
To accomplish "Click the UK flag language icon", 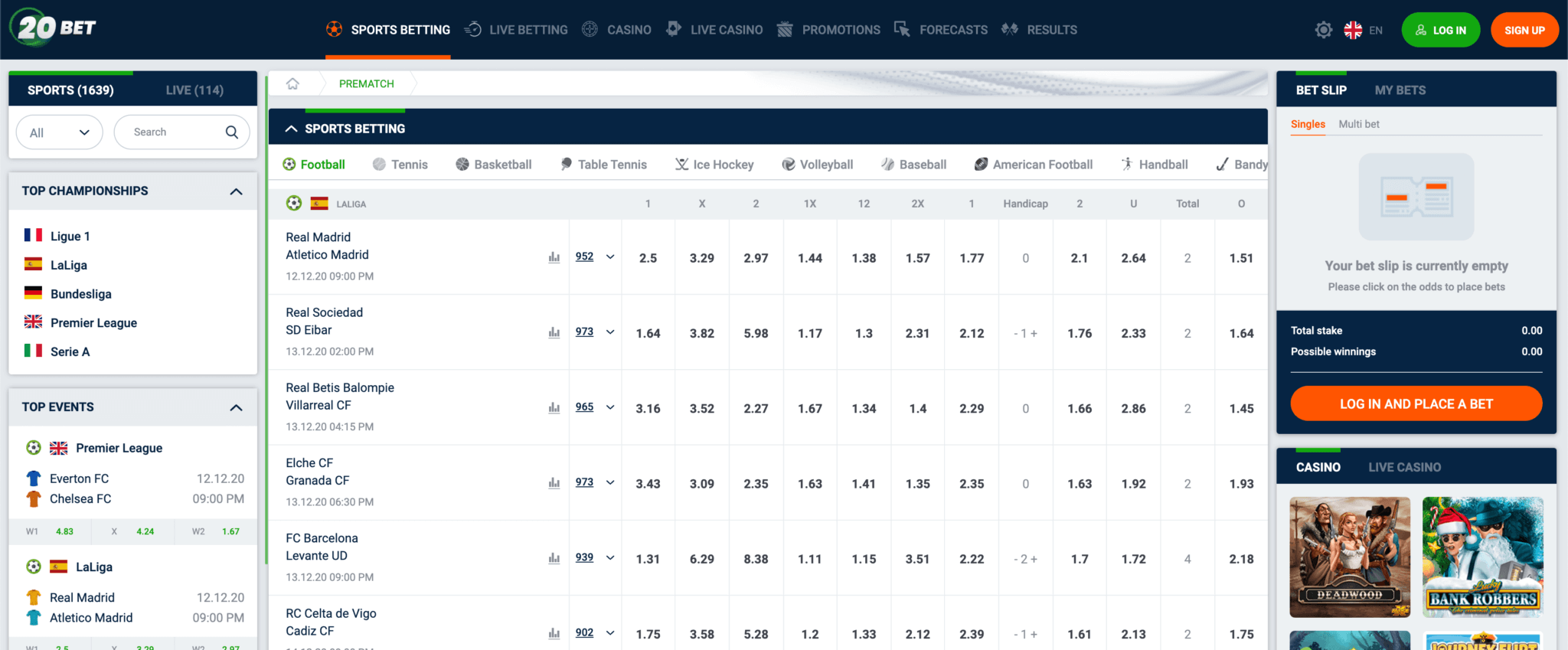I will coord(1353,30).
